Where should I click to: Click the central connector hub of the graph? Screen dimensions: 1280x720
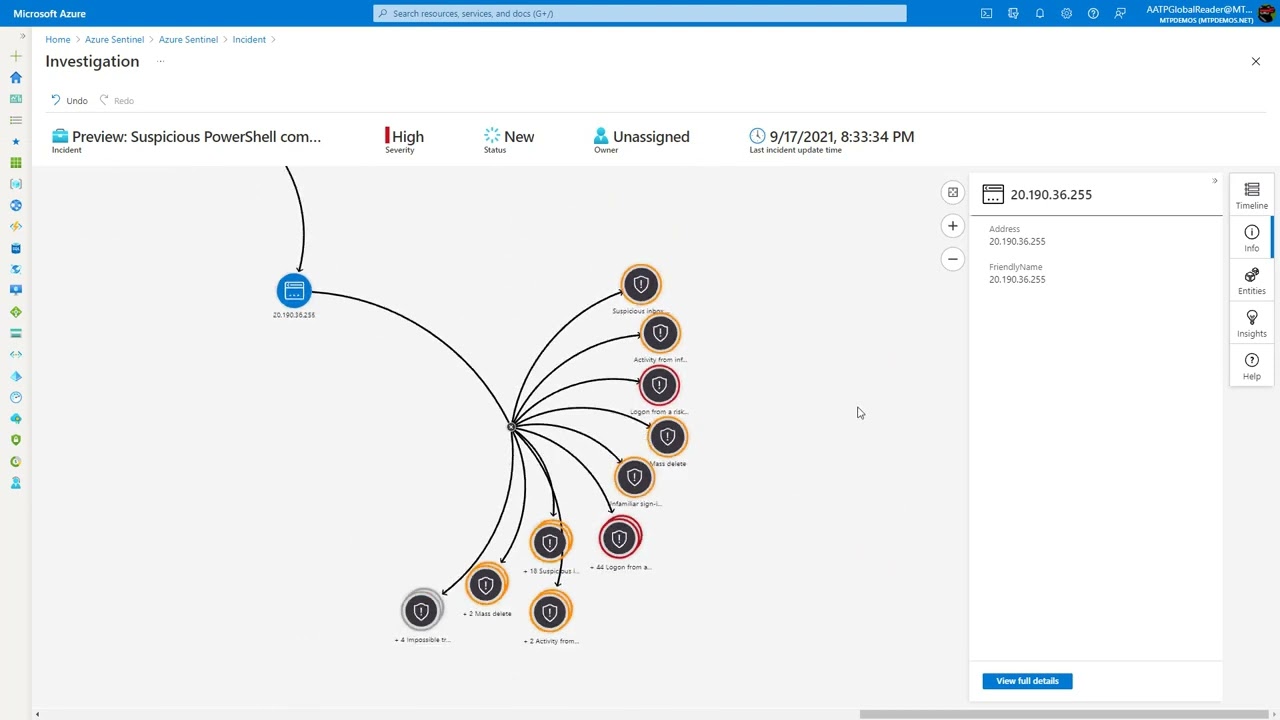tap(511, 427)
